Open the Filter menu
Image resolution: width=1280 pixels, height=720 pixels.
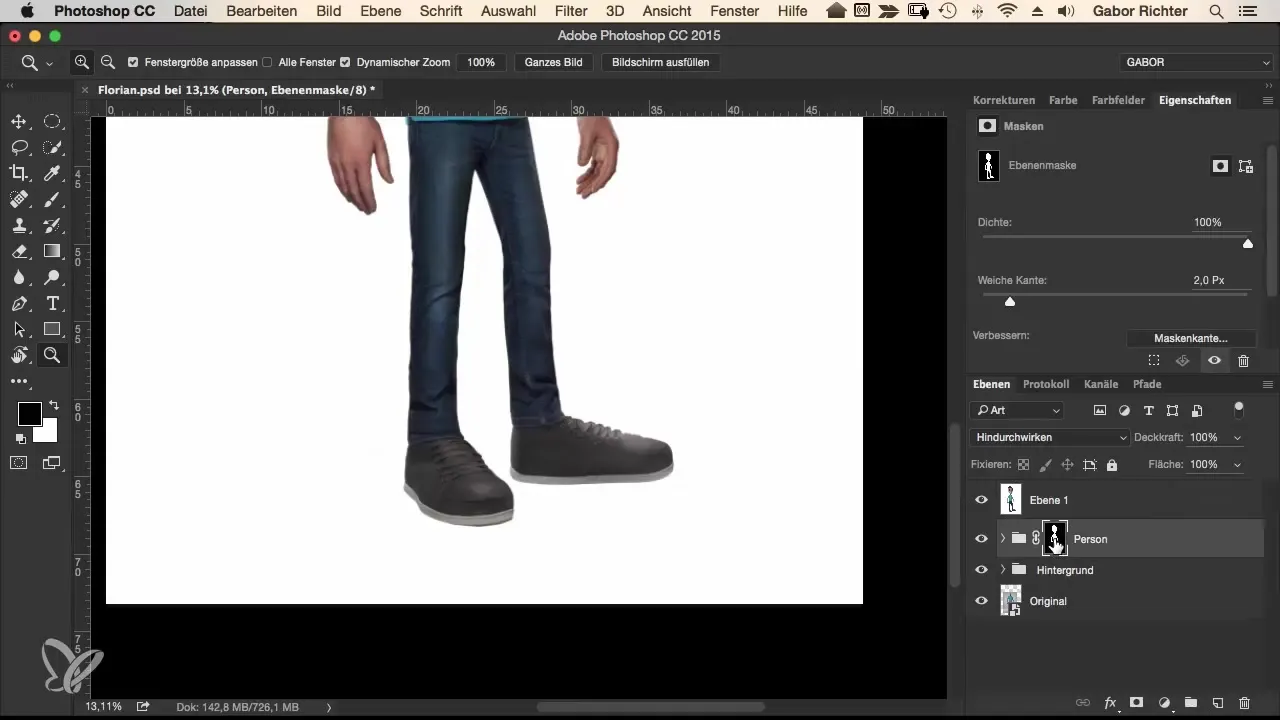tap(571, 11)
